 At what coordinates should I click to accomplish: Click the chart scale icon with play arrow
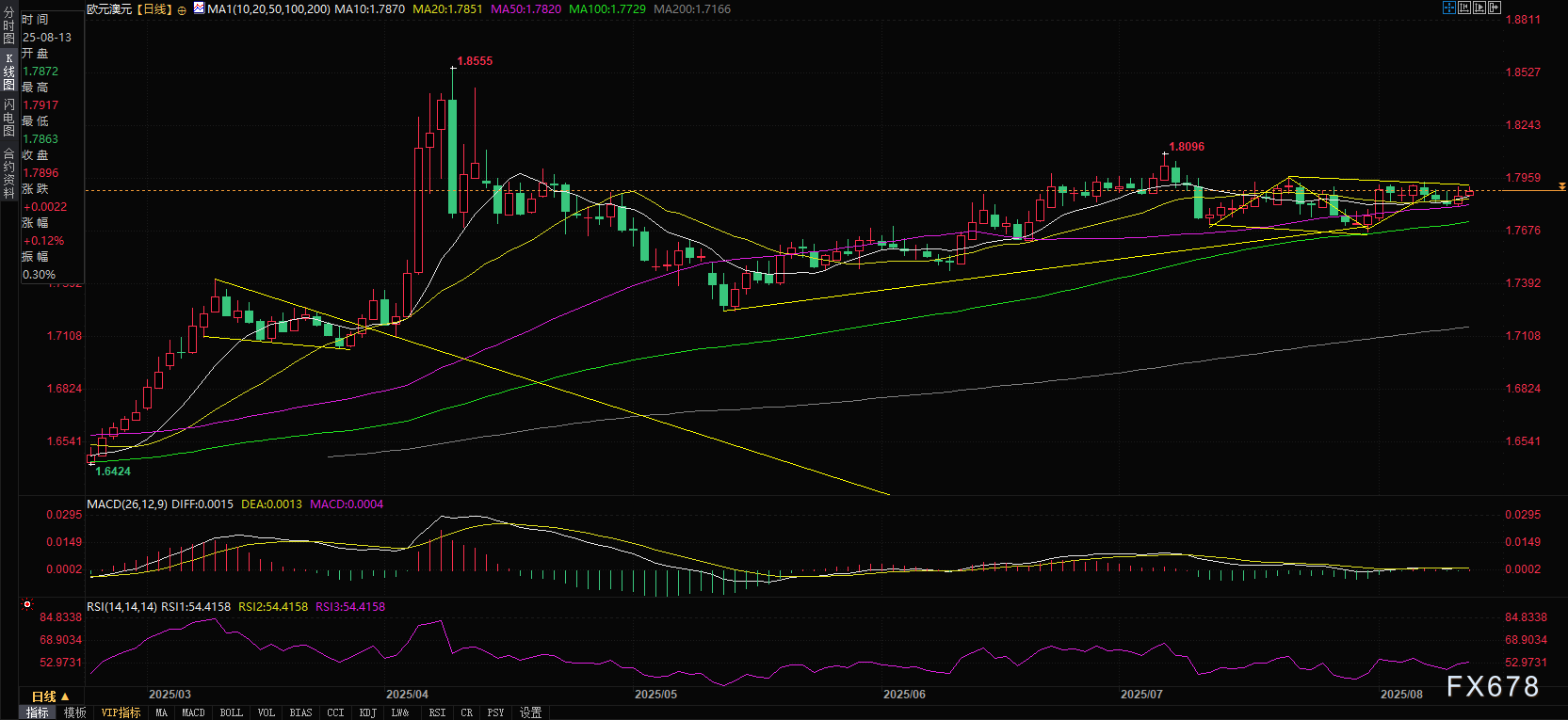(1479, 8)
